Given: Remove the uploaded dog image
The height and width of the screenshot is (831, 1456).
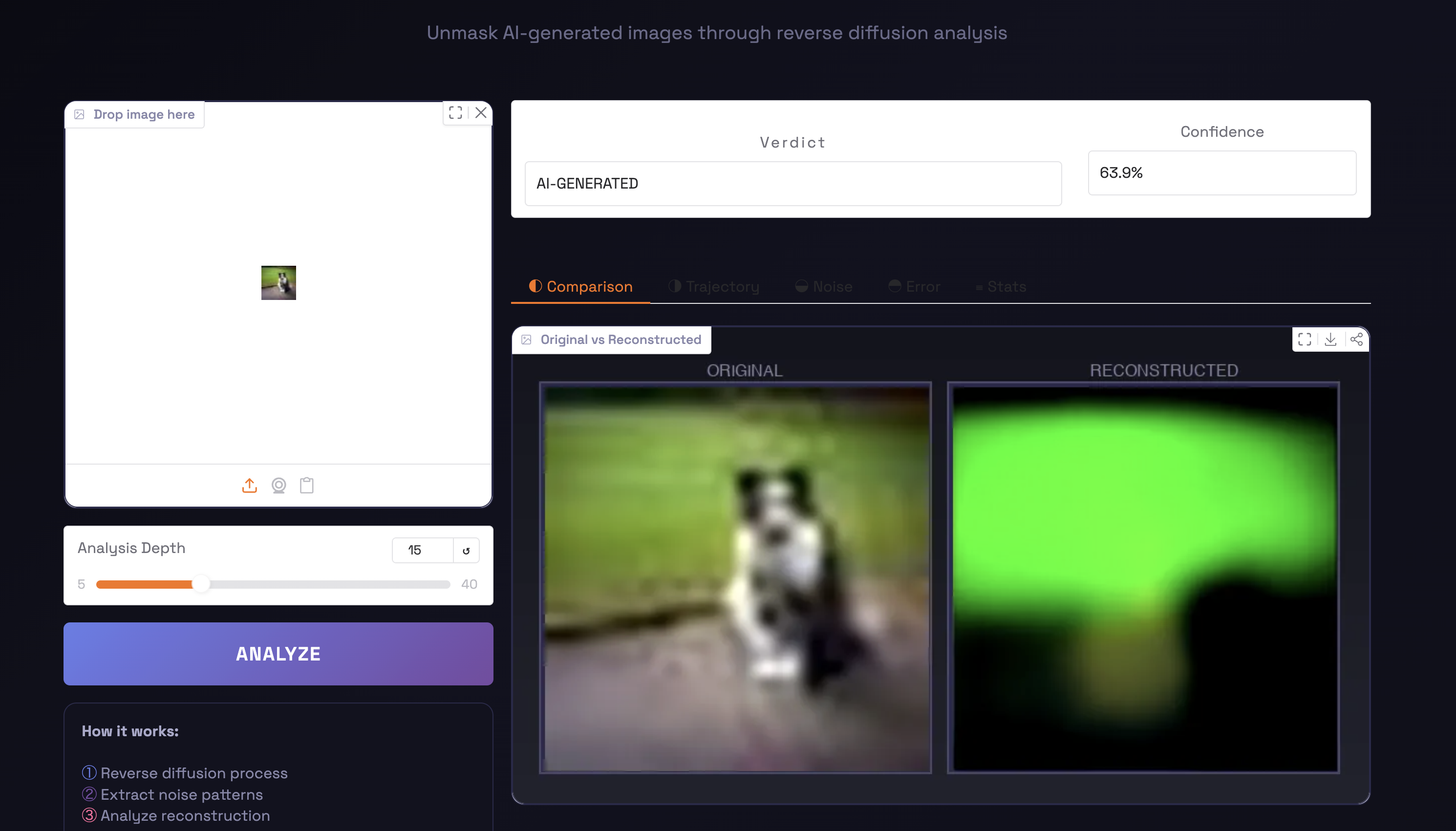Looking at the screenshot, I should coord(481,112).
